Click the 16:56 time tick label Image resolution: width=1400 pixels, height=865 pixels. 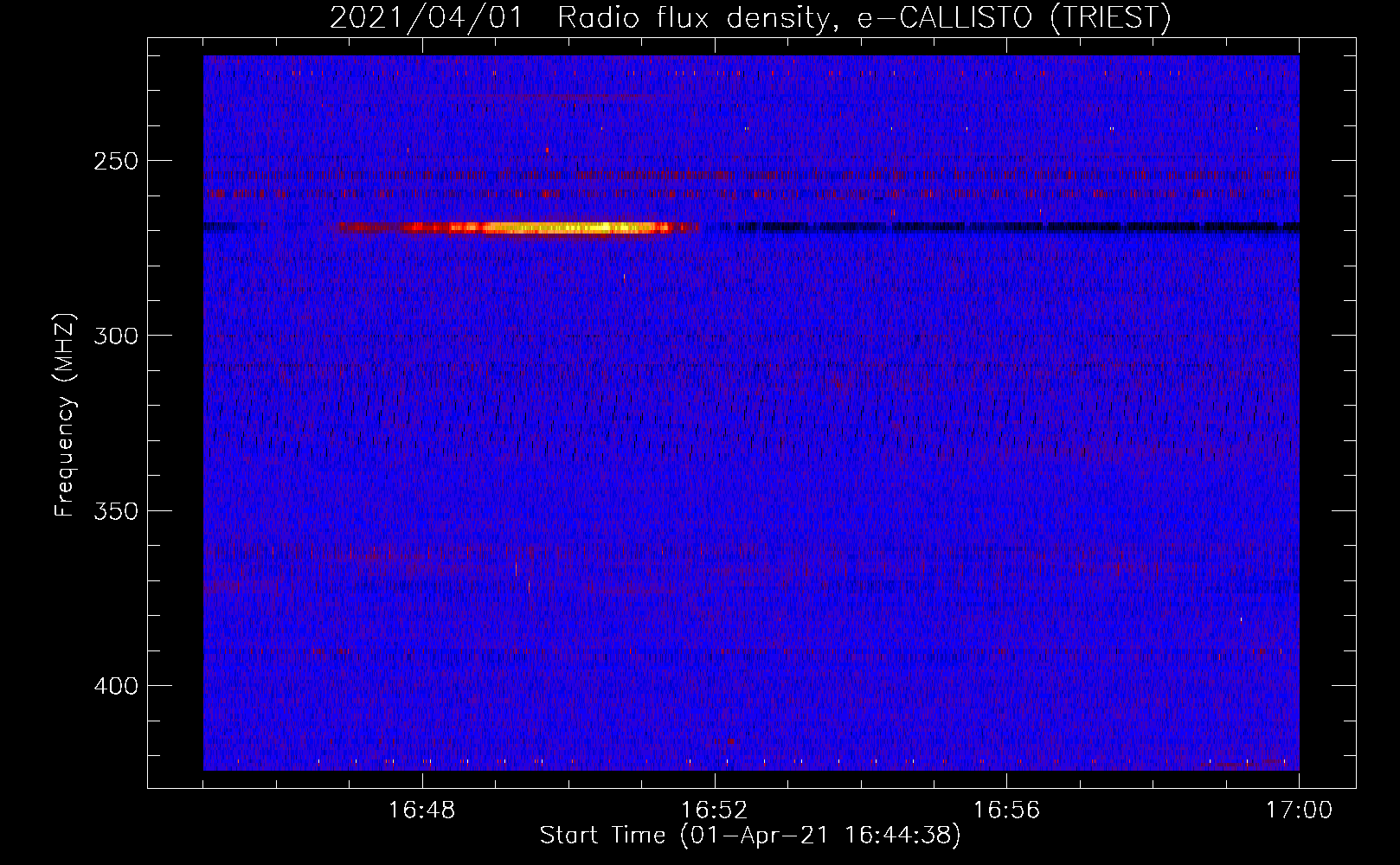pyautogui.click(x=1006, y=810)
